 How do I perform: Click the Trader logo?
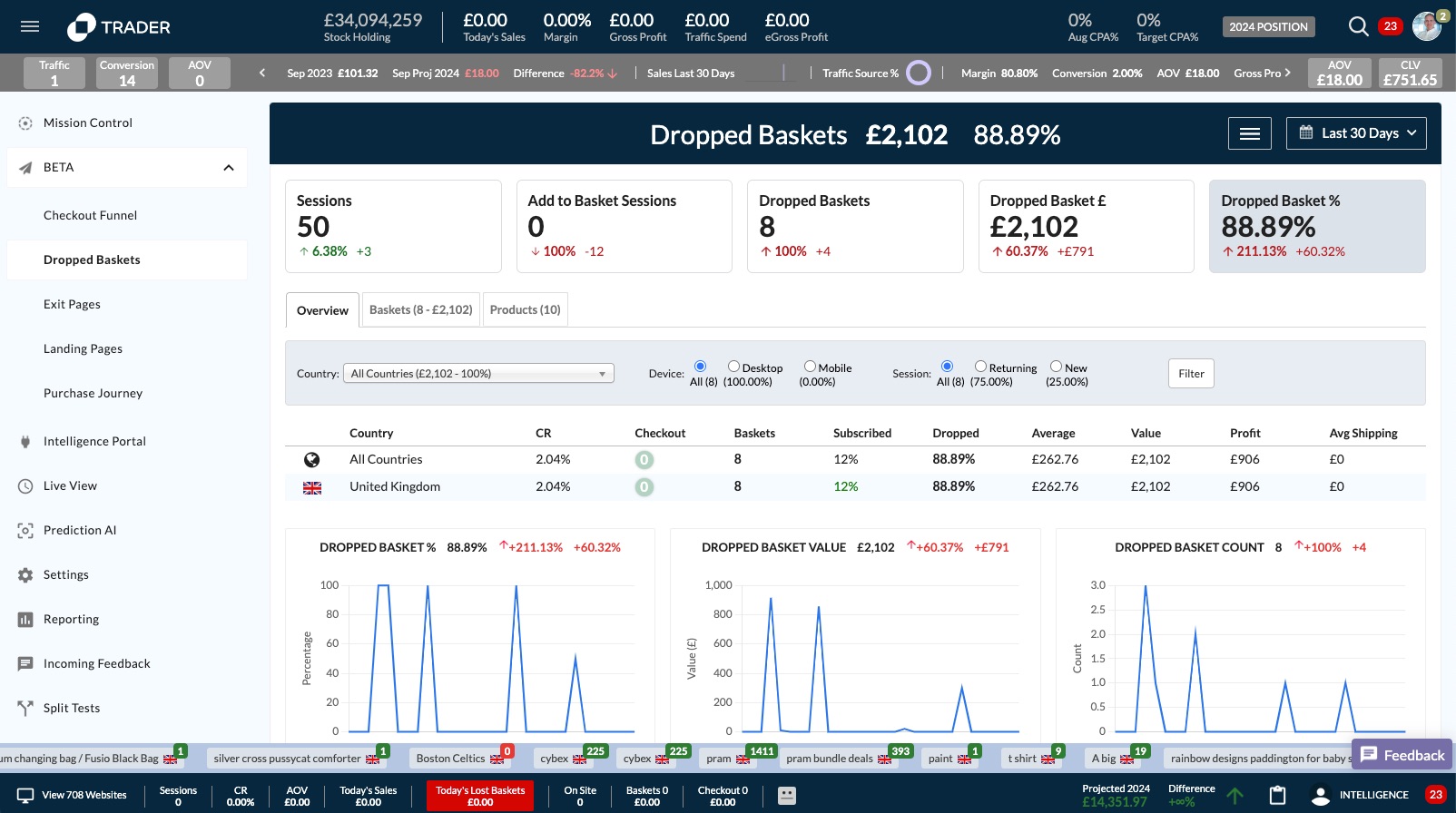point(119,27)
